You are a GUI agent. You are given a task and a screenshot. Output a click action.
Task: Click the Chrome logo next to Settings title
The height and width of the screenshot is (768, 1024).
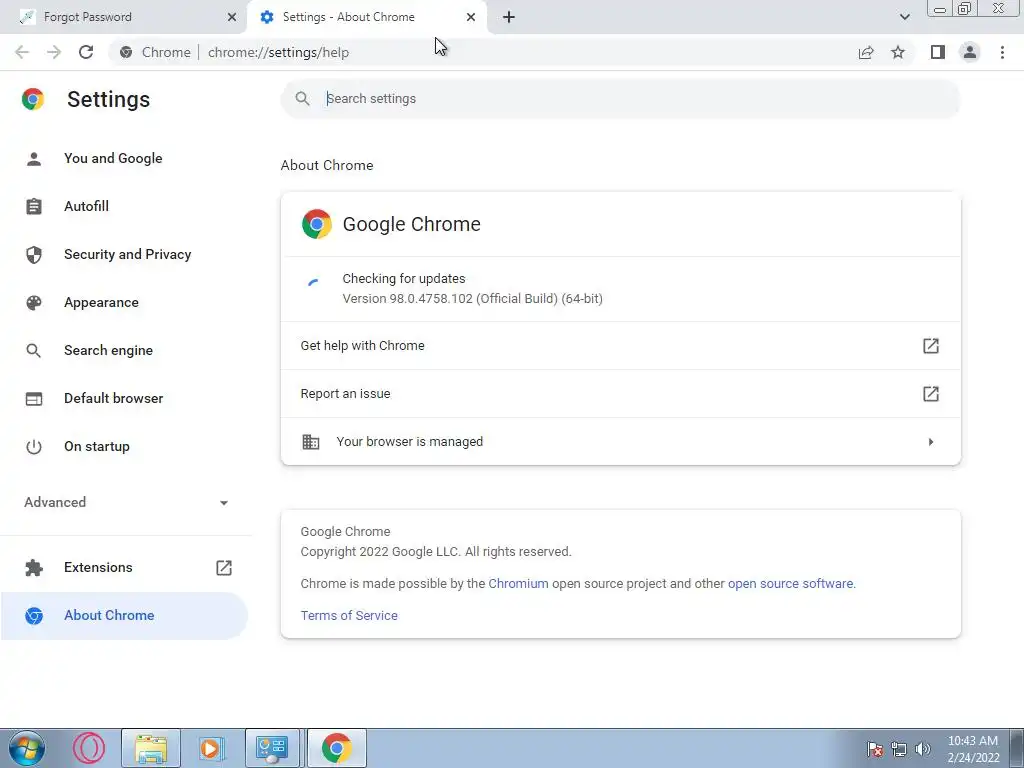(x=33, y=99)
